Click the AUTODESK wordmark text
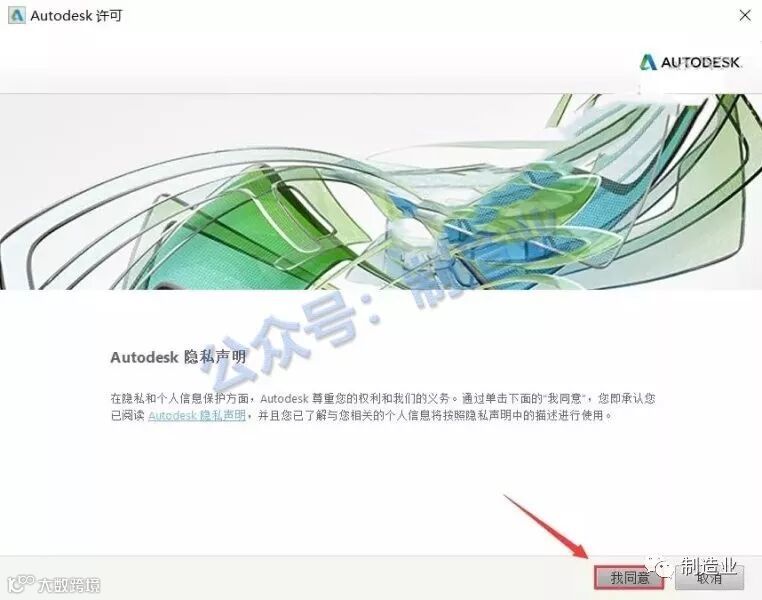The width and height of the screenshot is (762, 600). click(x=700, y=63)
